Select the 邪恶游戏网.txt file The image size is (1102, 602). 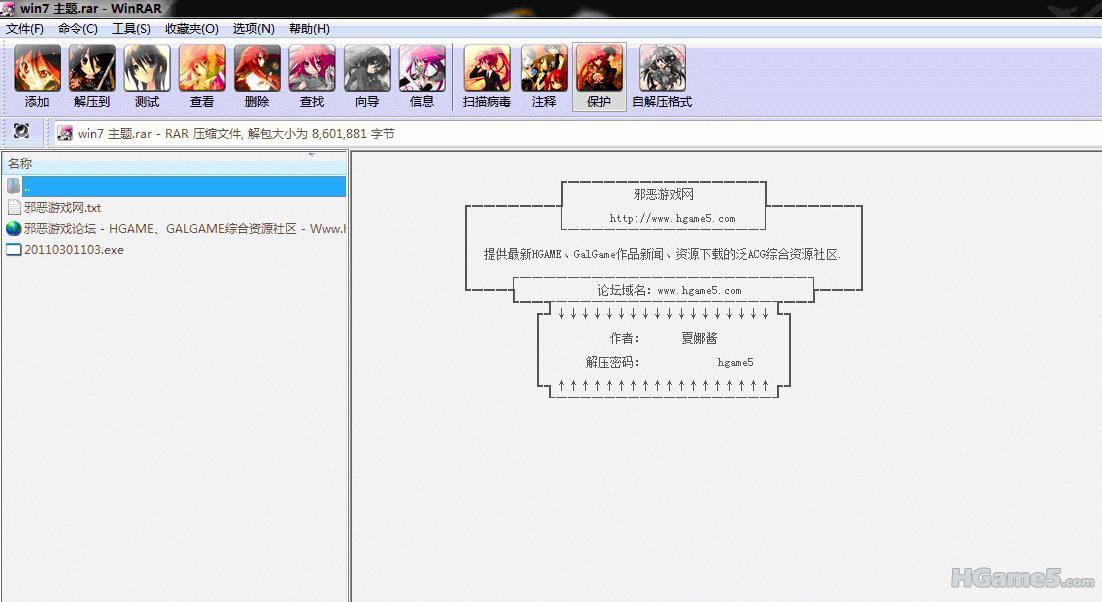63,208
